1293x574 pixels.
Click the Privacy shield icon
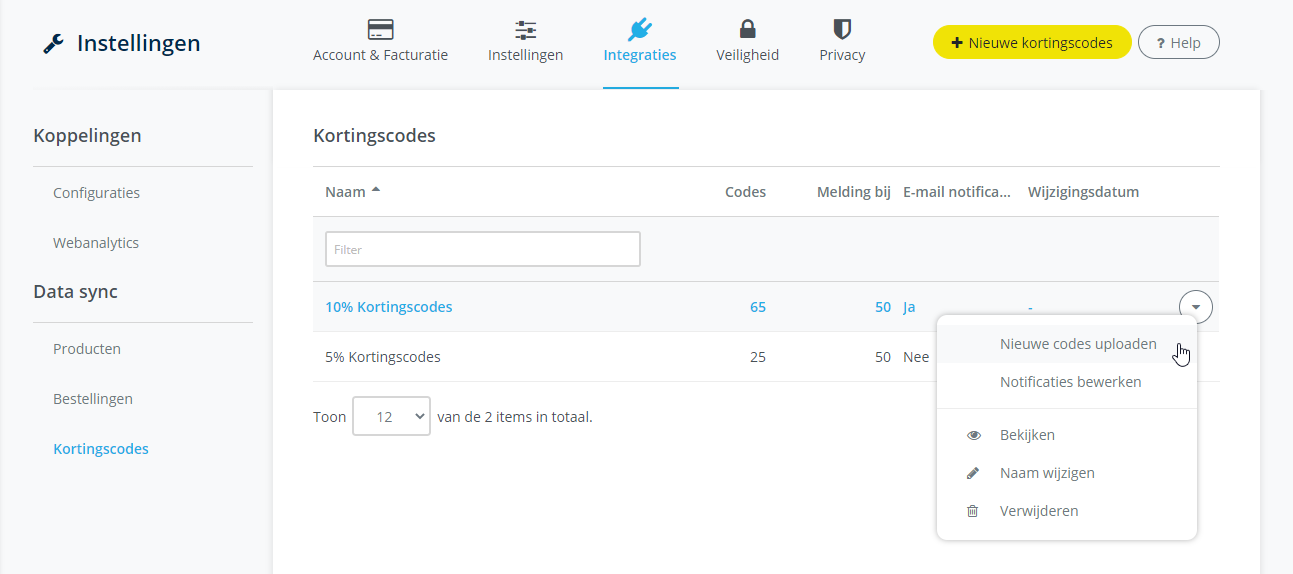[842, 29]
